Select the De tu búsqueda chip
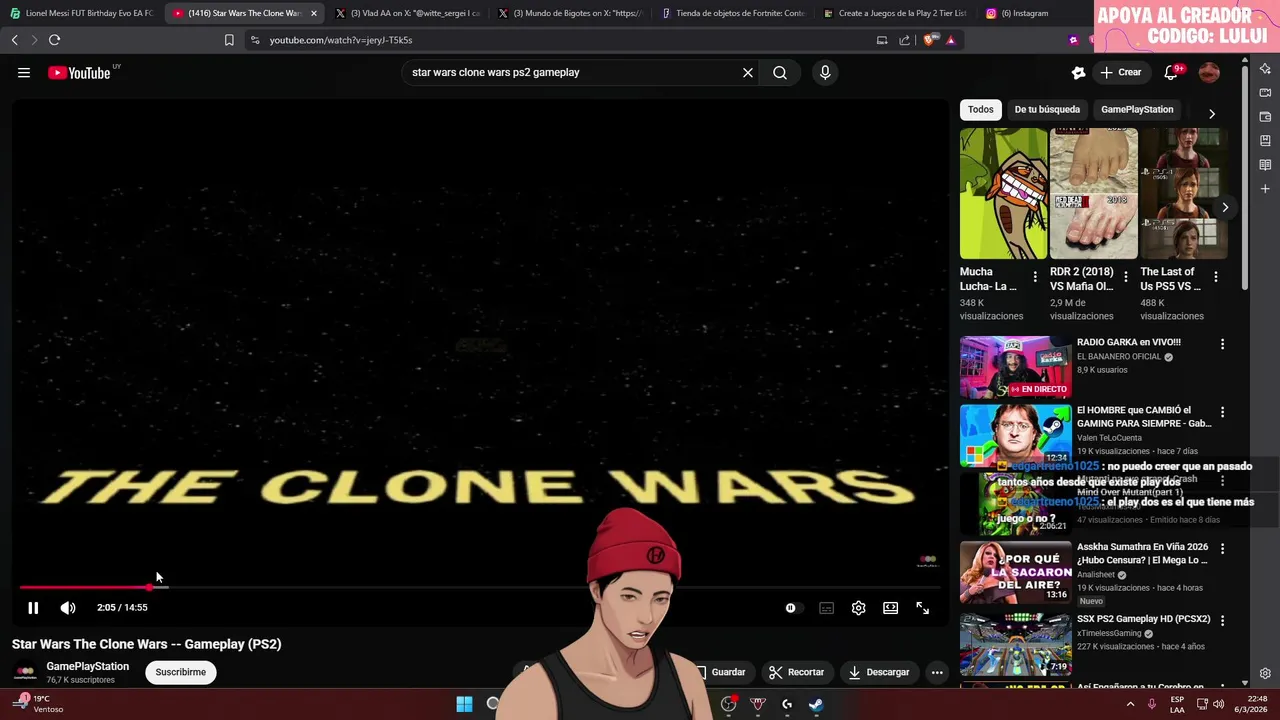The height and width of the screenshot is (720, 1280). pos(1047,109)
